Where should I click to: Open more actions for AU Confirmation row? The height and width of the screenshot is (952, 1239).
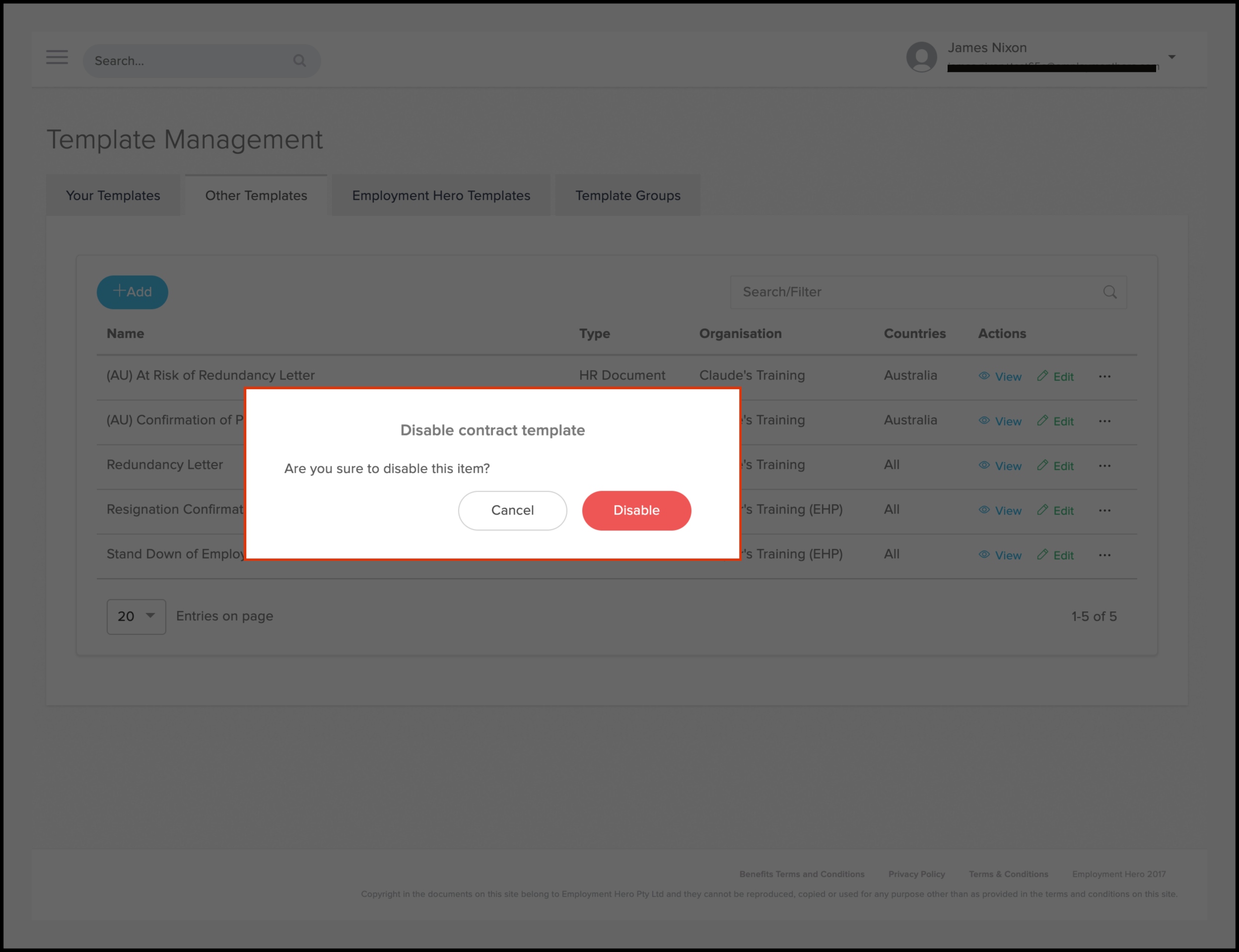coord(1104,421)
